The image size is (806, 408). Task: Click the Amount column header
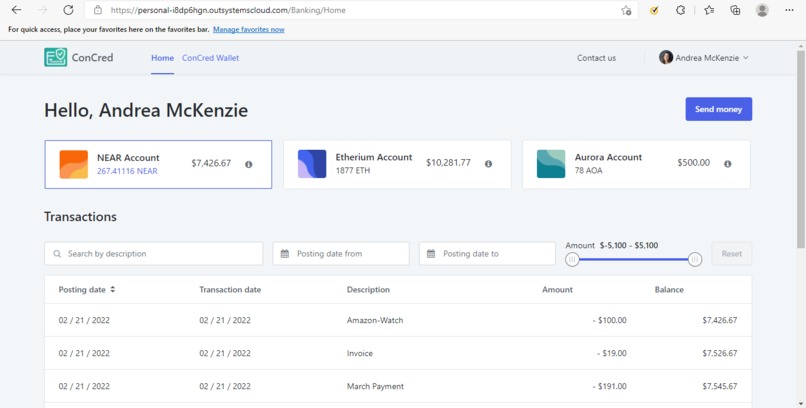(x=557, y=290)
